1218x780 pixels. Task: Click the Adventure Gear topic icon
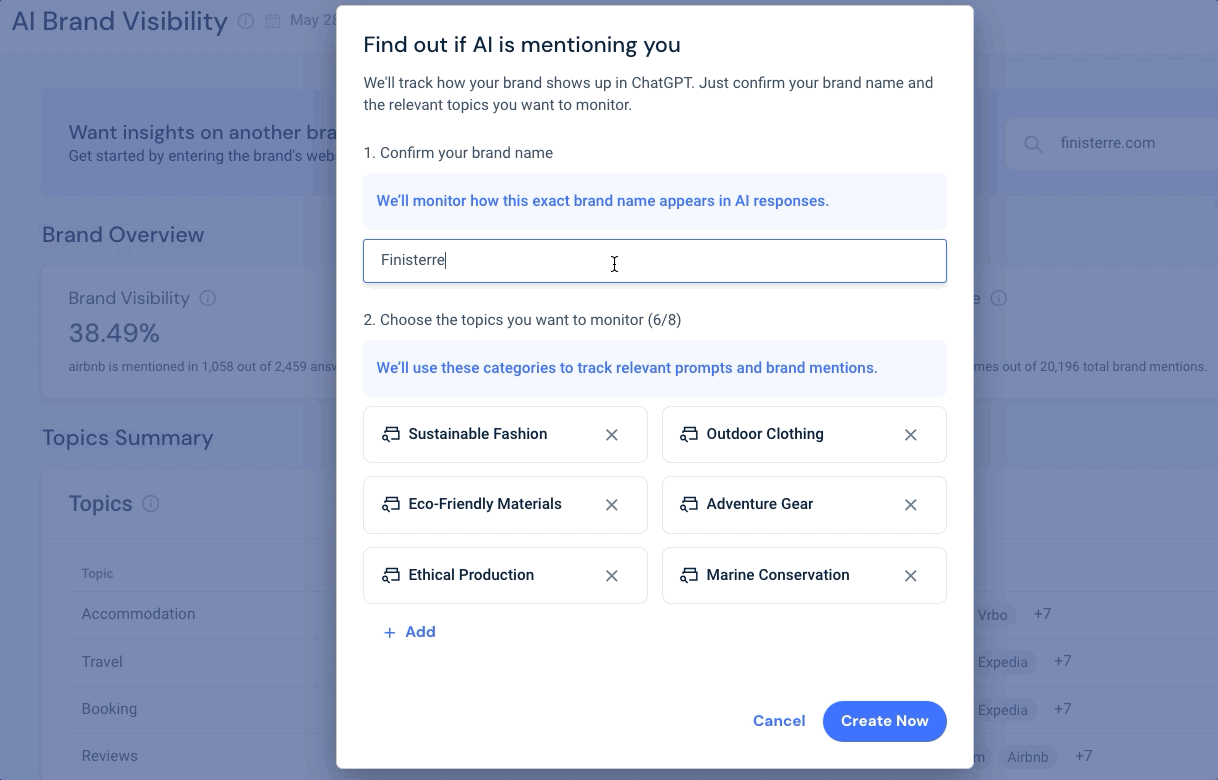(x=689, y=504)
